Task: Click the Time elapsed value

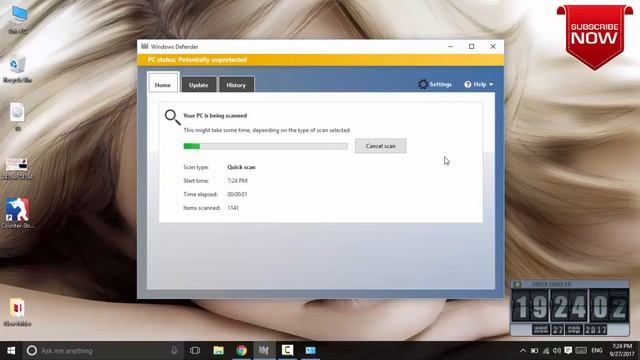Action: [237, 194]
